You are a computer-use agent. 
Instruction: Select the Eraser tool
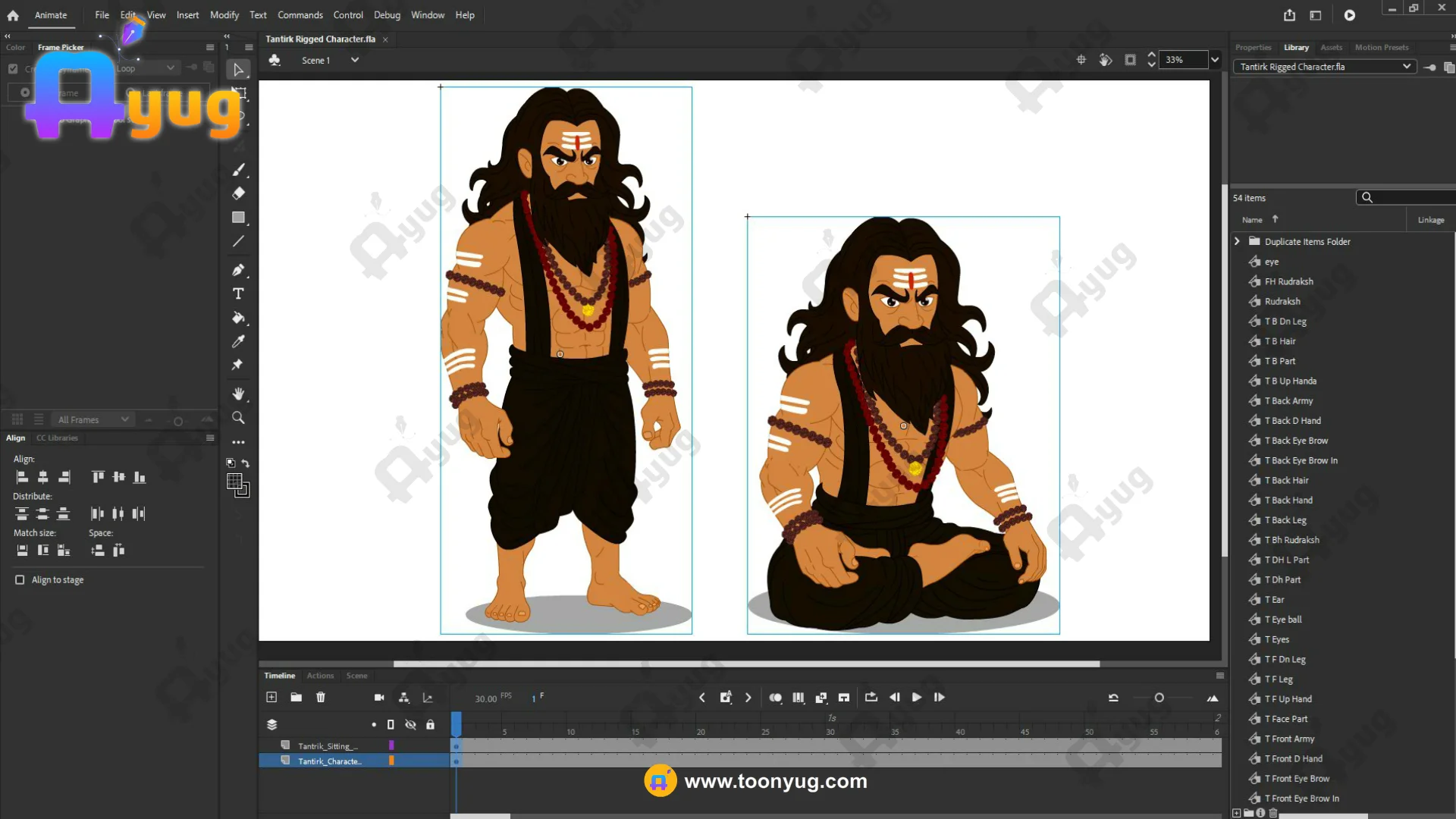point(238,193)
